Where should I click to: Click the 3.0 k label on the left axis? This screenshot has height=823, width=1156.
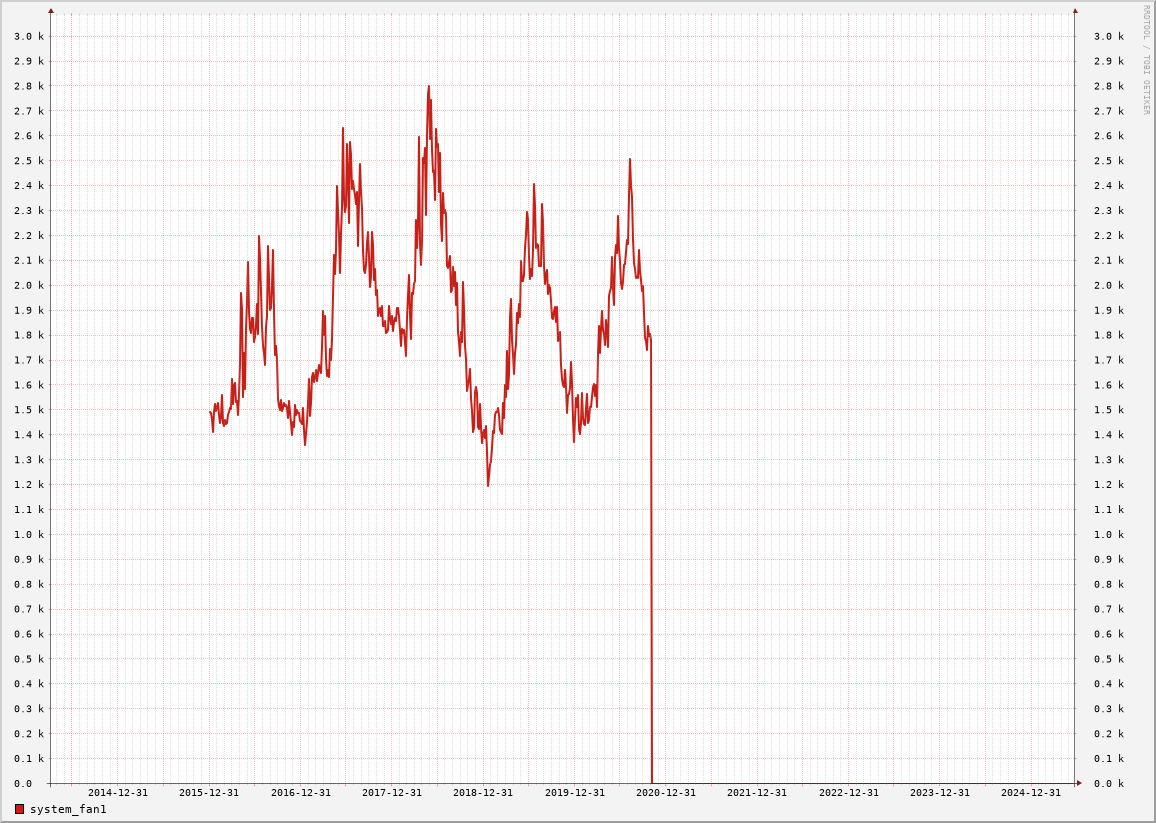coord(28,36)
